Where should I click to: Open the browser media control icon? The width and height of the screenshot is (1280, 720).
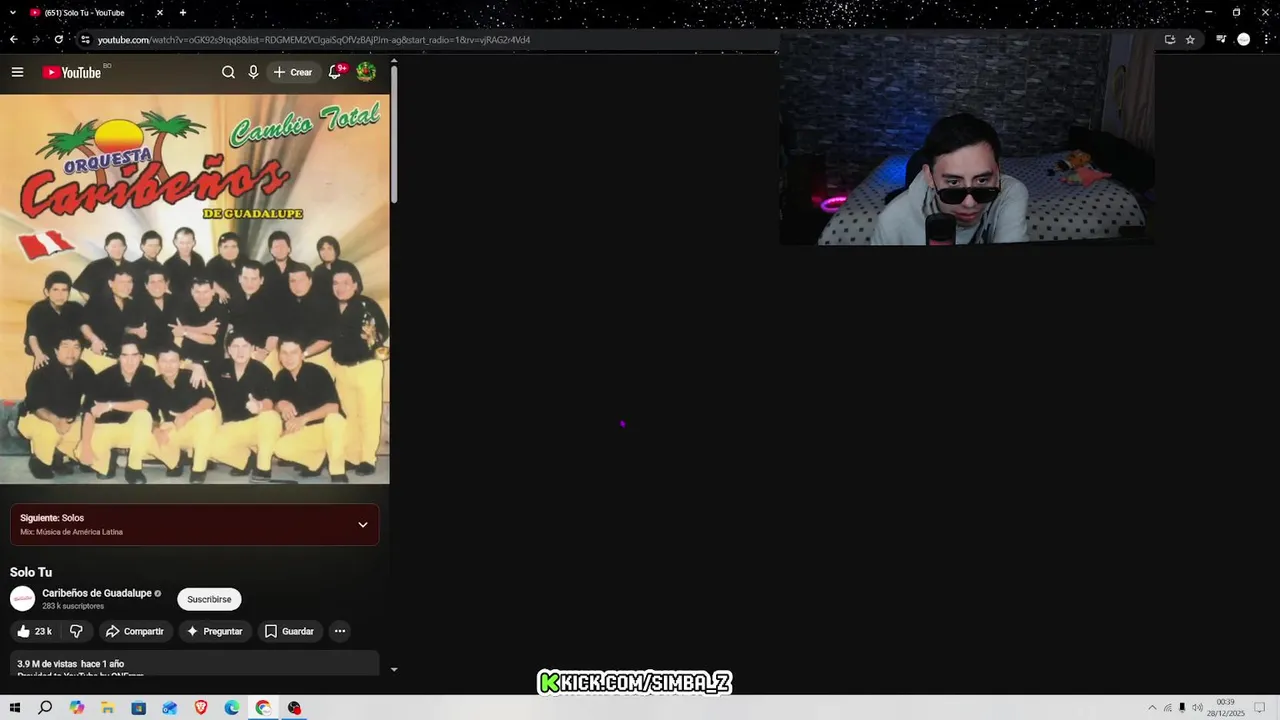(x=1221, y=40)
